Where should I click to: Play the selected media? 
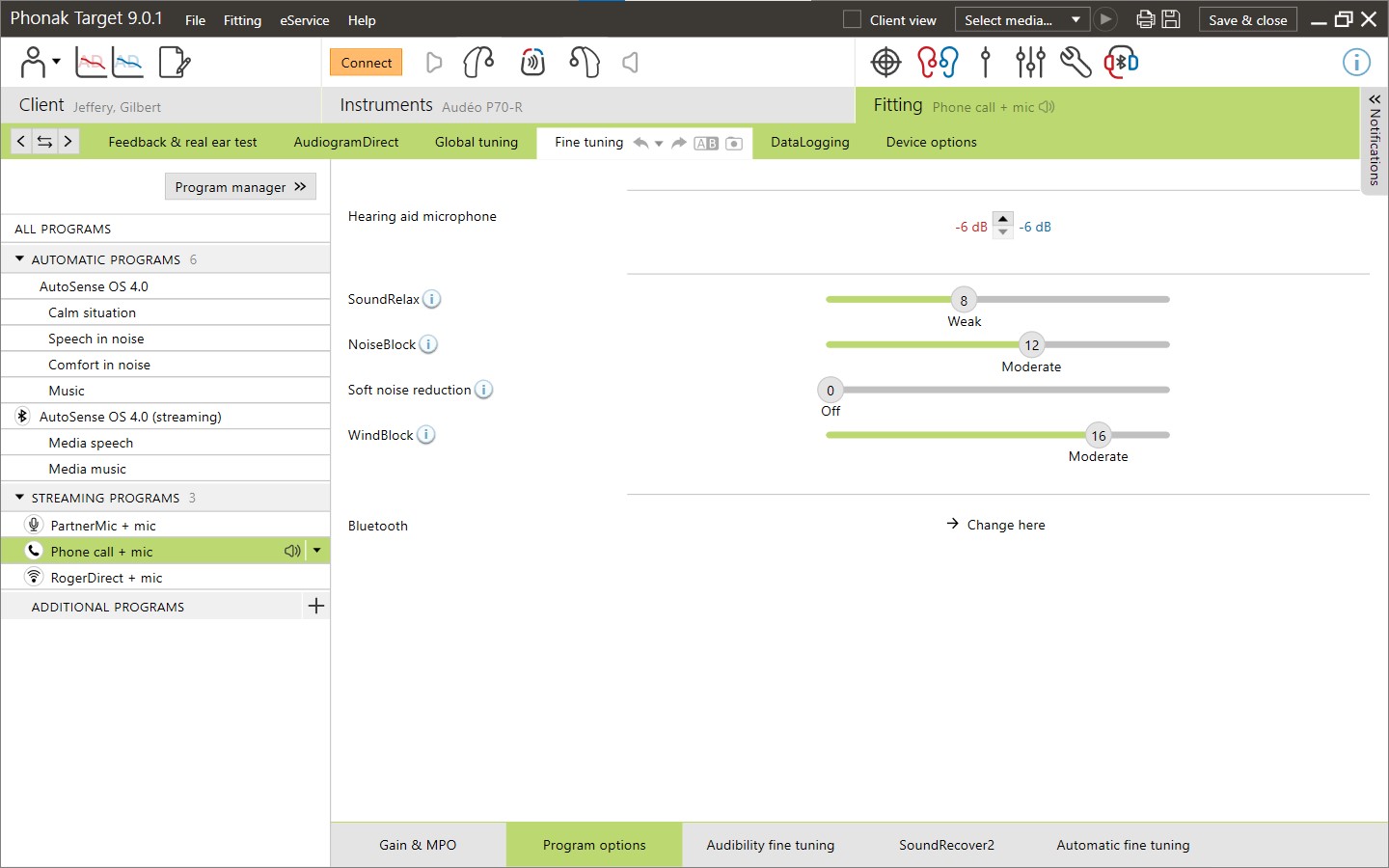pyautogui.click(x=1105, y=19)
